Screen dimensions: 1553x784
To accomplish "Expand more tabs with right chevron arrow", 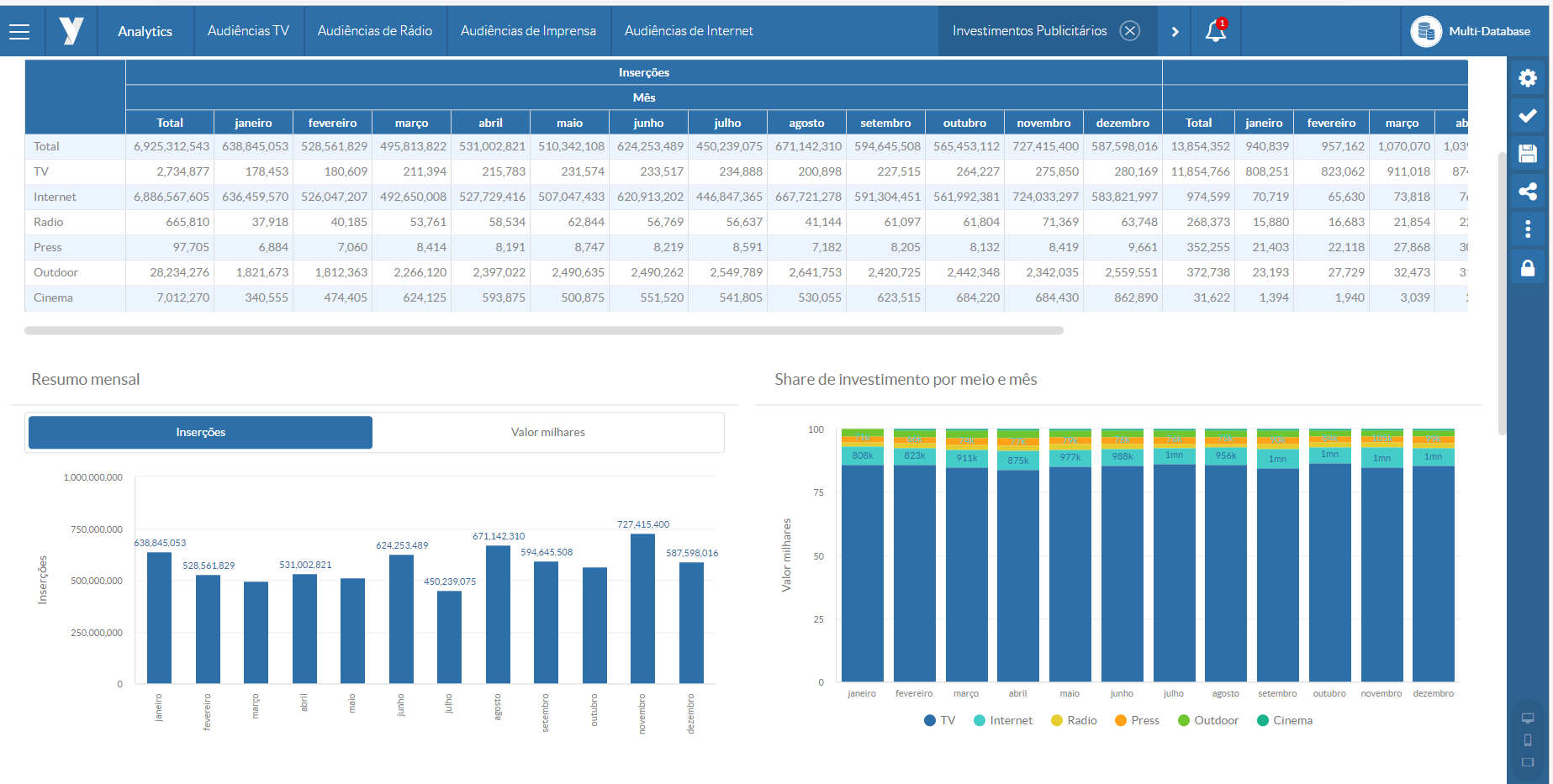I will point(1175,32).
